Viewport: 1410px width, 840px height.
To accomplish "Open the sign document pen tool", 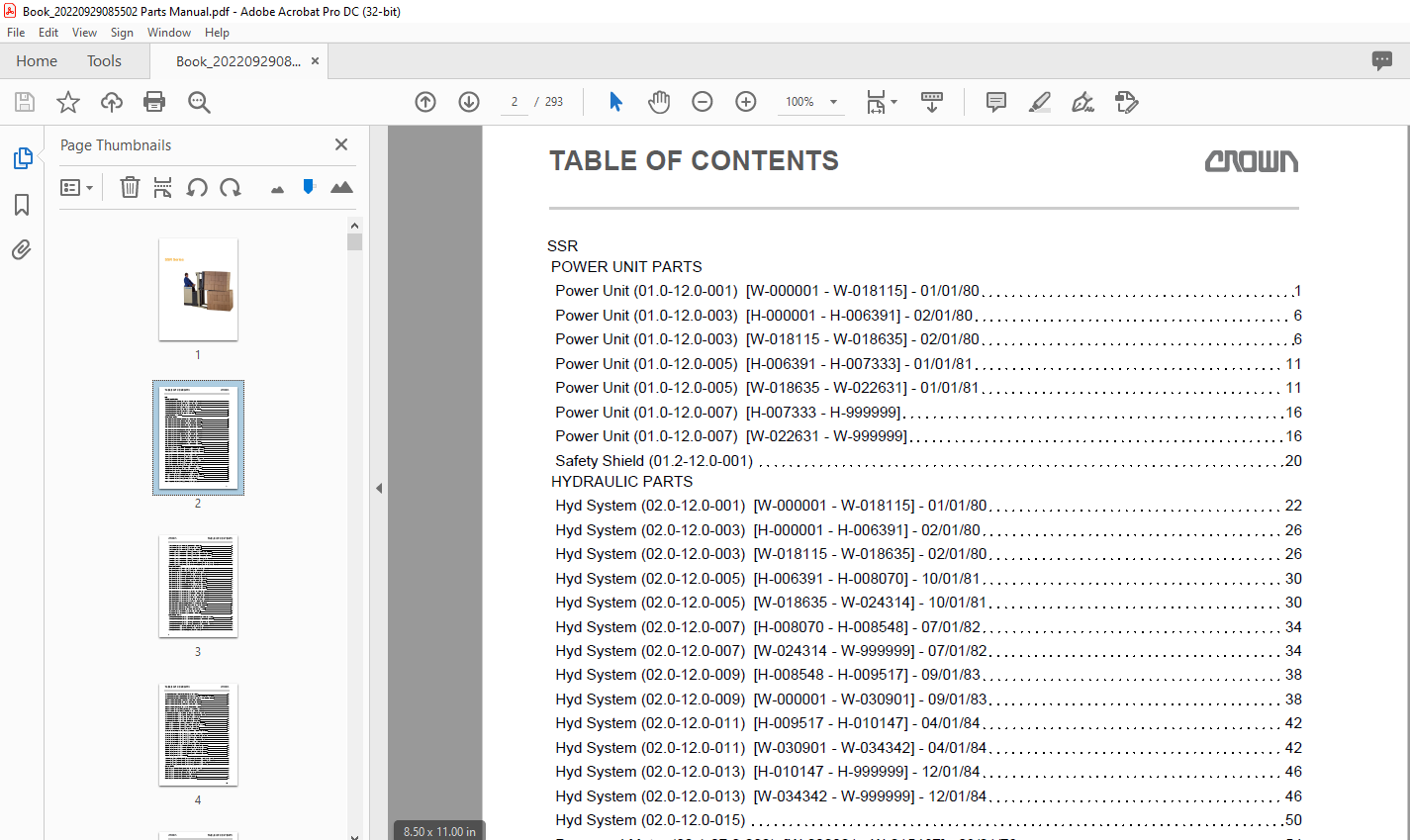I will [x=1083, y=102].
